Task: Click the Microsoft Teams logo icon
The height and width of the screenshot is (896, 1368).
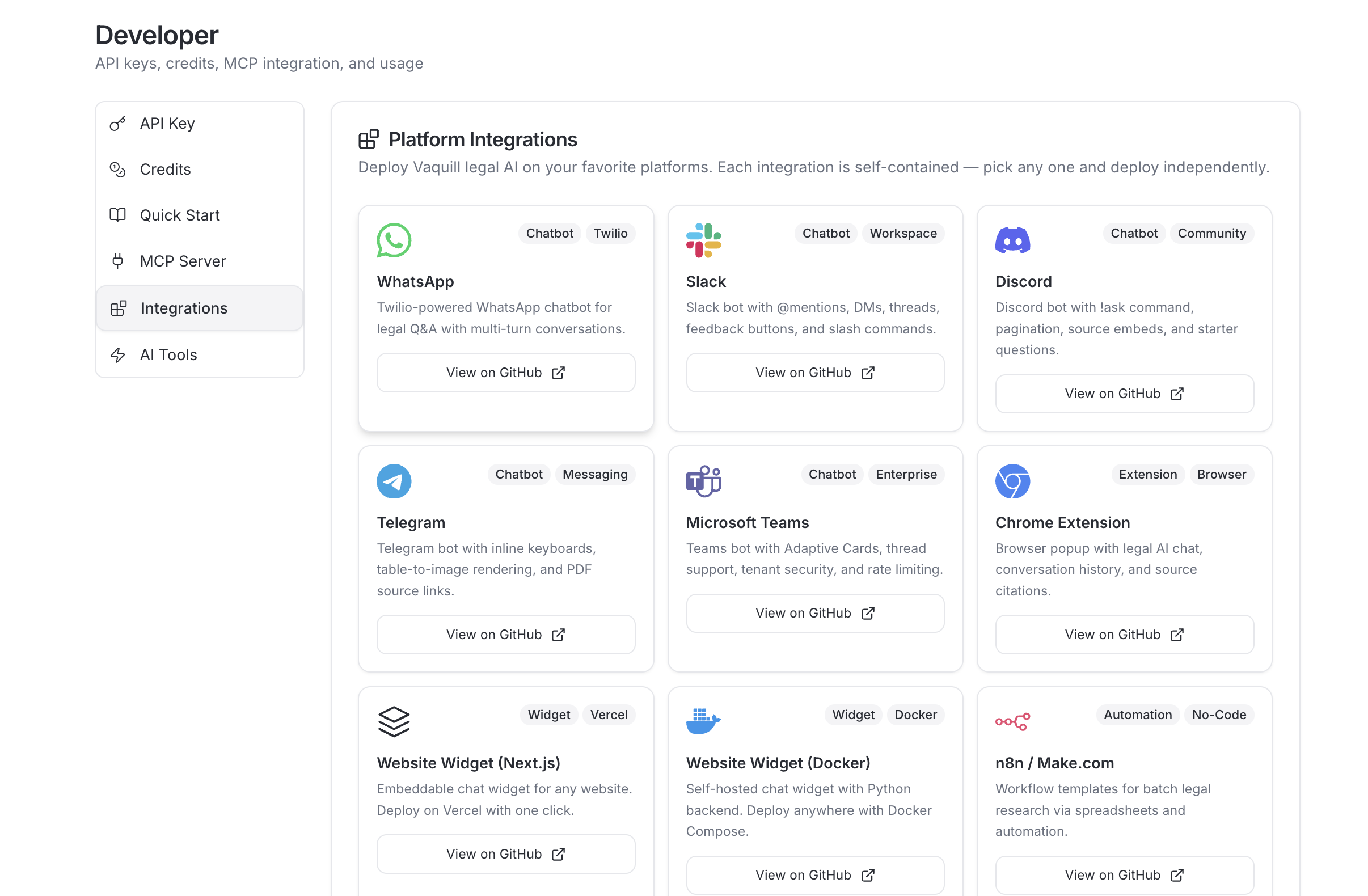Action: pos(703,481)
